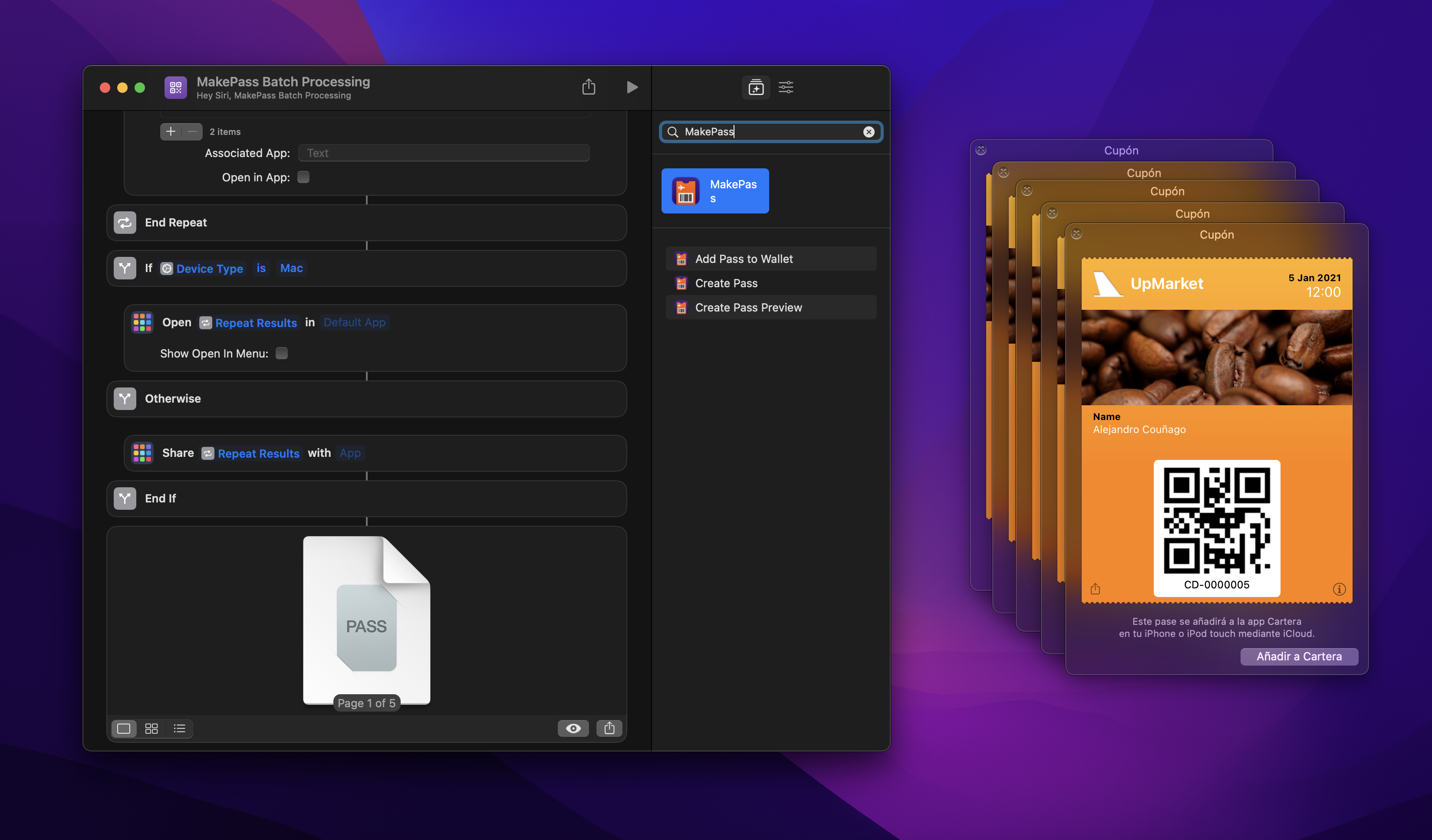Switch preview to single page view

124,728
